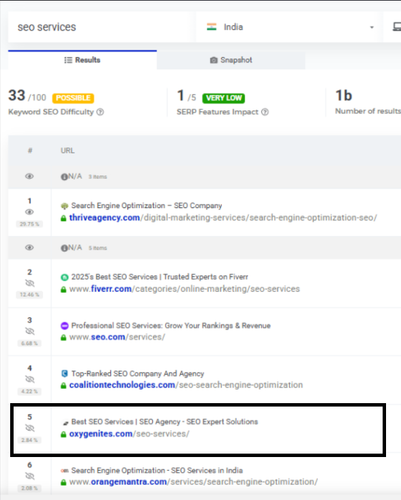Image resolution: width=401 pixels, height=500 pixels.
Task: Click the orangemantra favicon beside the result title
Action: tap(64, 471)
